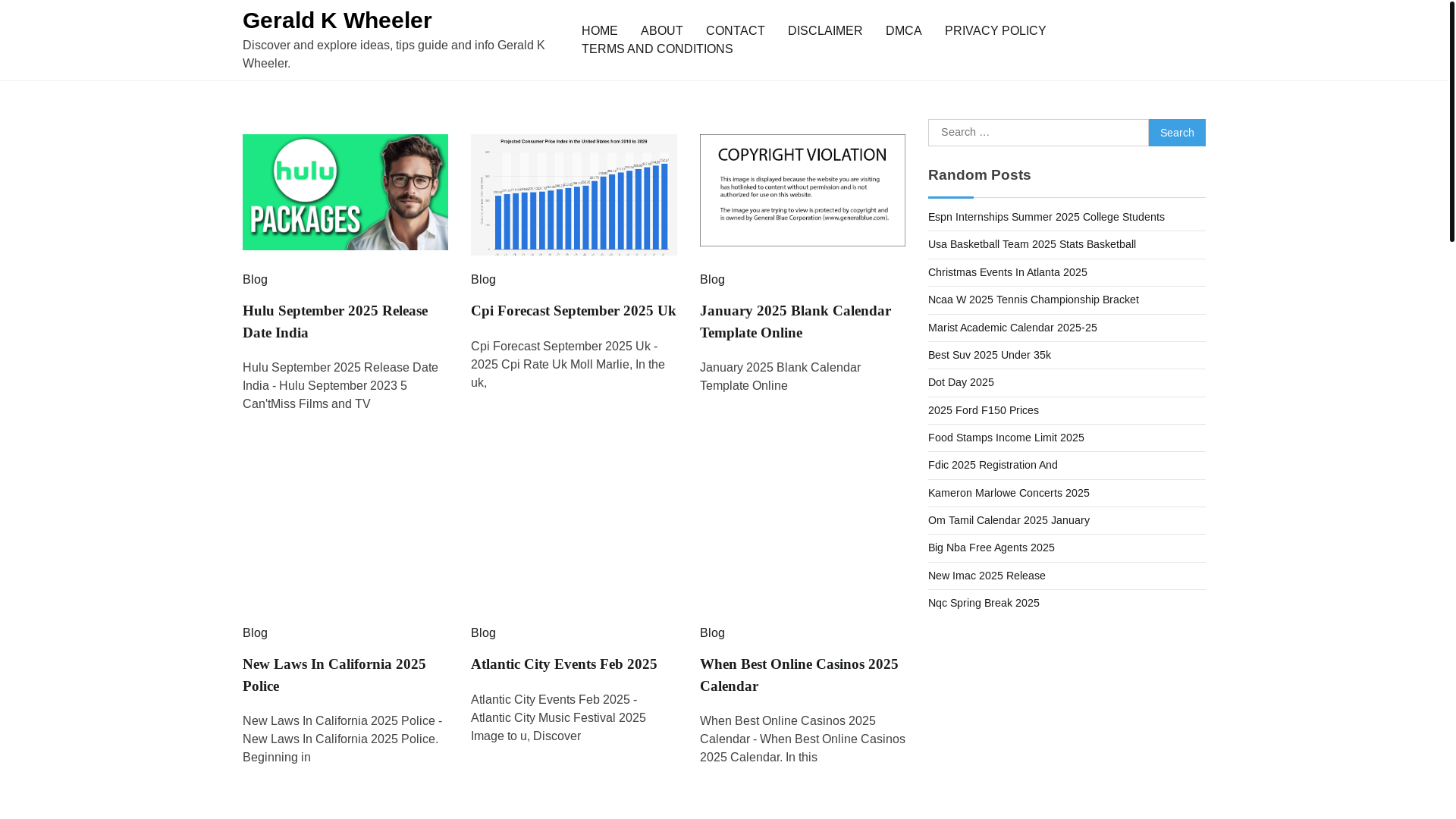Open New Imac 2025 Release link
This screenshot has width=1456, height=819.
tap(986, 576)
